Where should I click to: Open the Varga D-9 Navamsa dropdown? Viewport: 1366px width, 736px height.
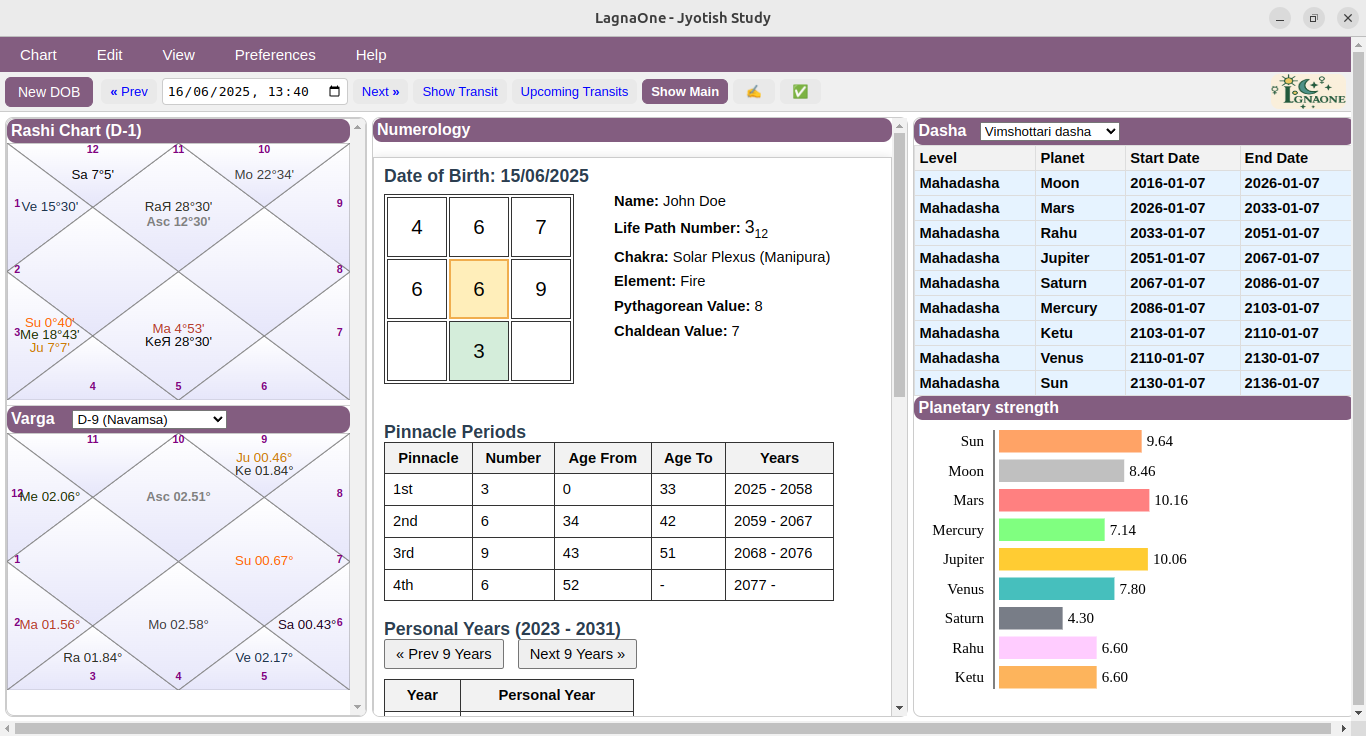150,419
